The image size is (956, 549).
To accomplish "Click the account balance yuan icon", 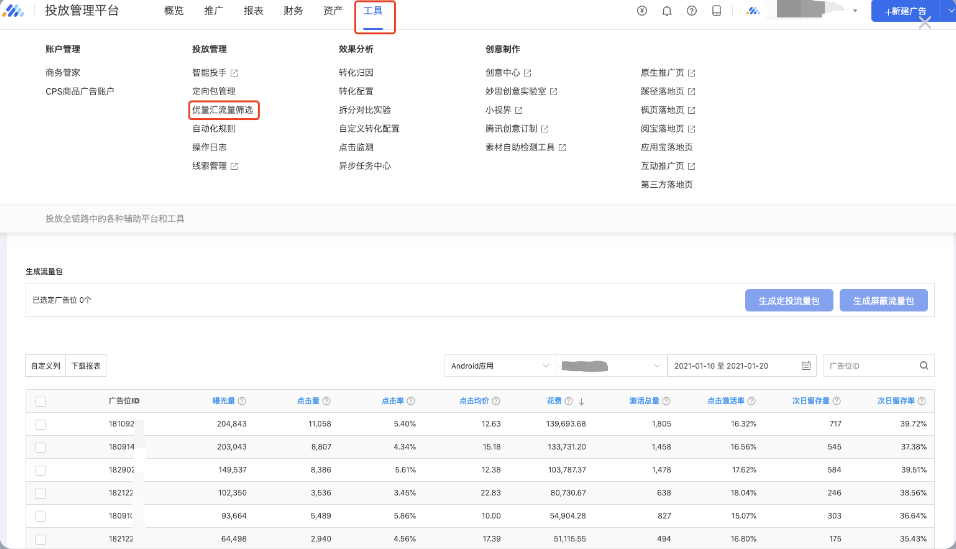I will tap(642, 11).
